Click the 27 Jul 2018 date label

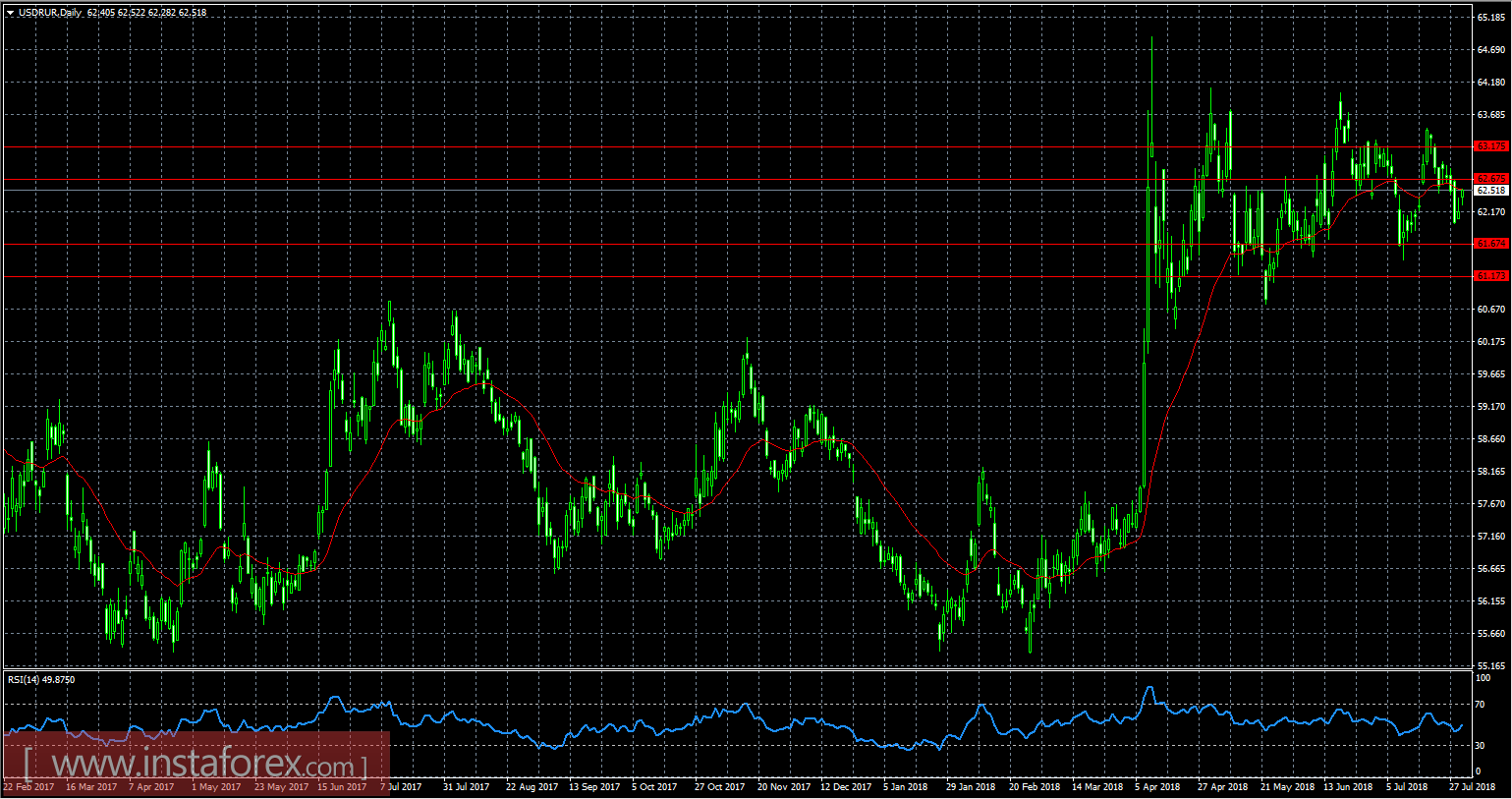point(1471,786)
